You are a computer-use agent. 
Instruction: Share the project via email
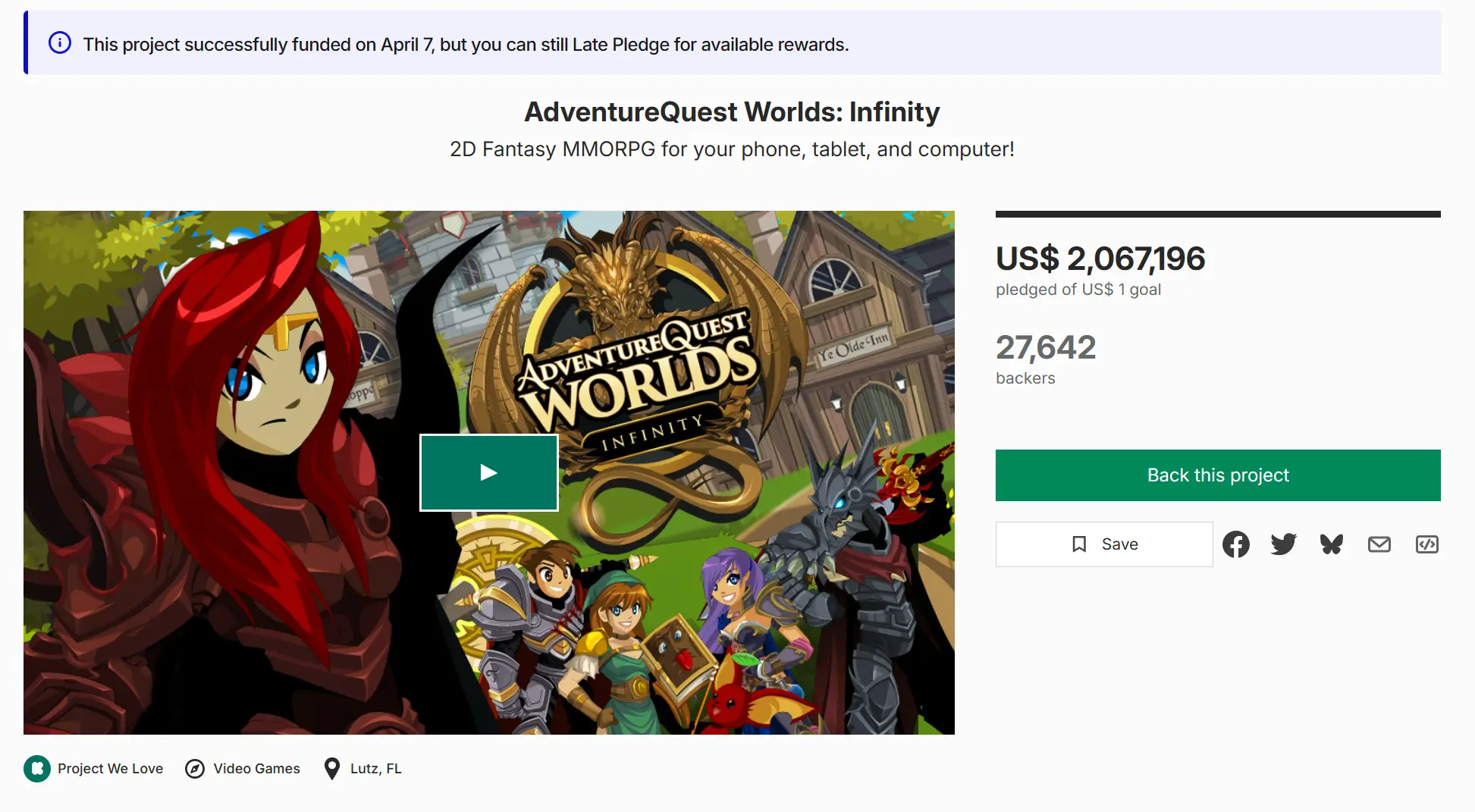(x=1379, y=544)
